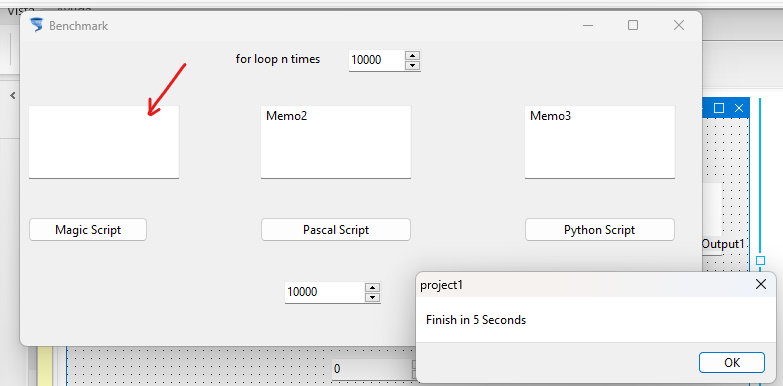Click inside the Memo3 text area
The height and width of the screenshot is (386, 783).
[x=599, y=142]
